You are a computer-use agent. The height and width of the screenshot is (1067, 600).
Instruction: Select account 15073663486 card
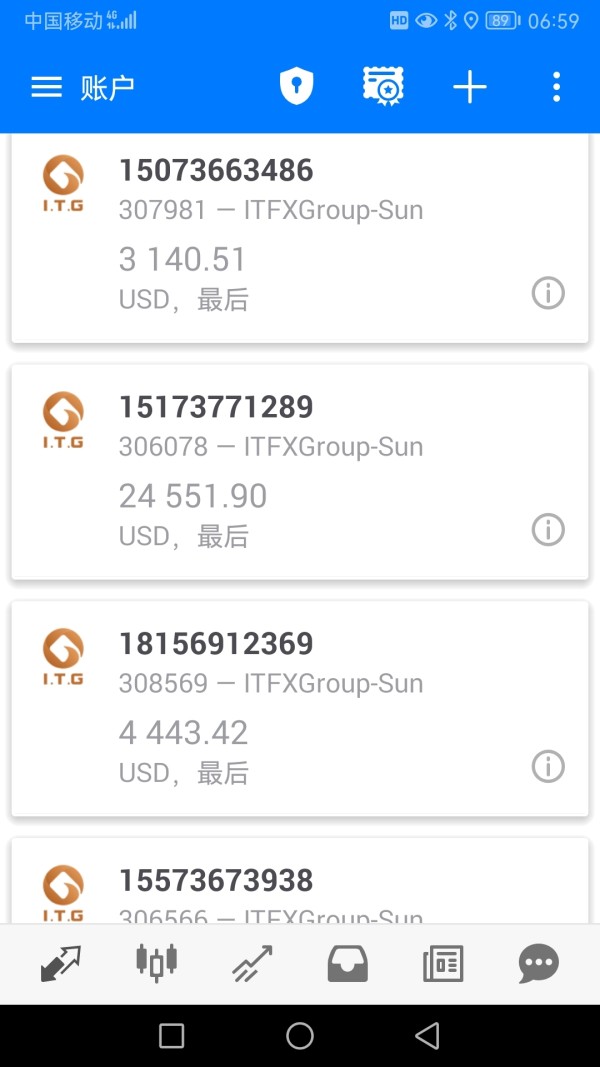tap(300, 240)
